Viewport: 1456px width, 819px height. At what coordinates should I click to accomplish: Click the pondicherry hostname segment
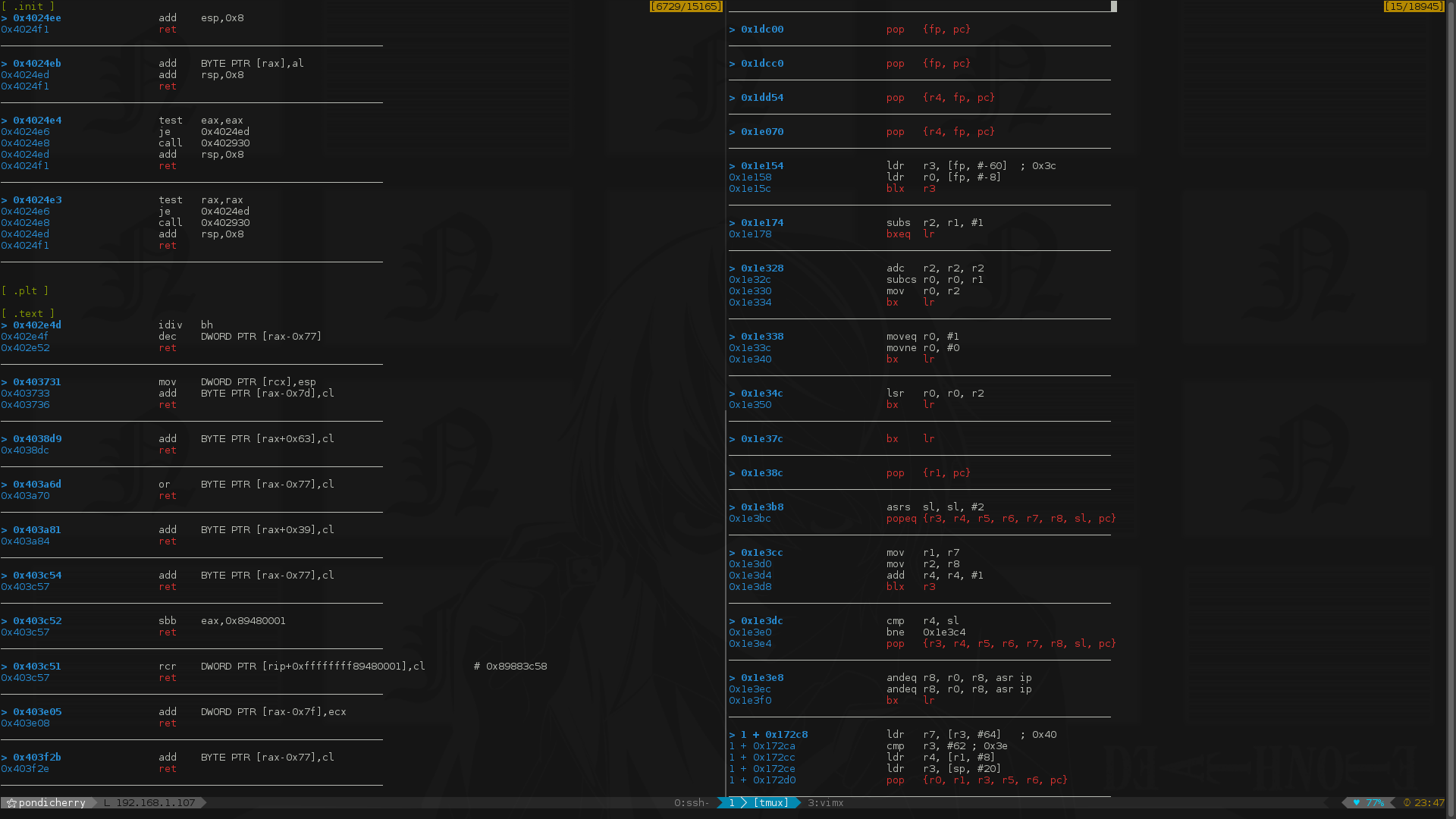[x=52, y=803]
